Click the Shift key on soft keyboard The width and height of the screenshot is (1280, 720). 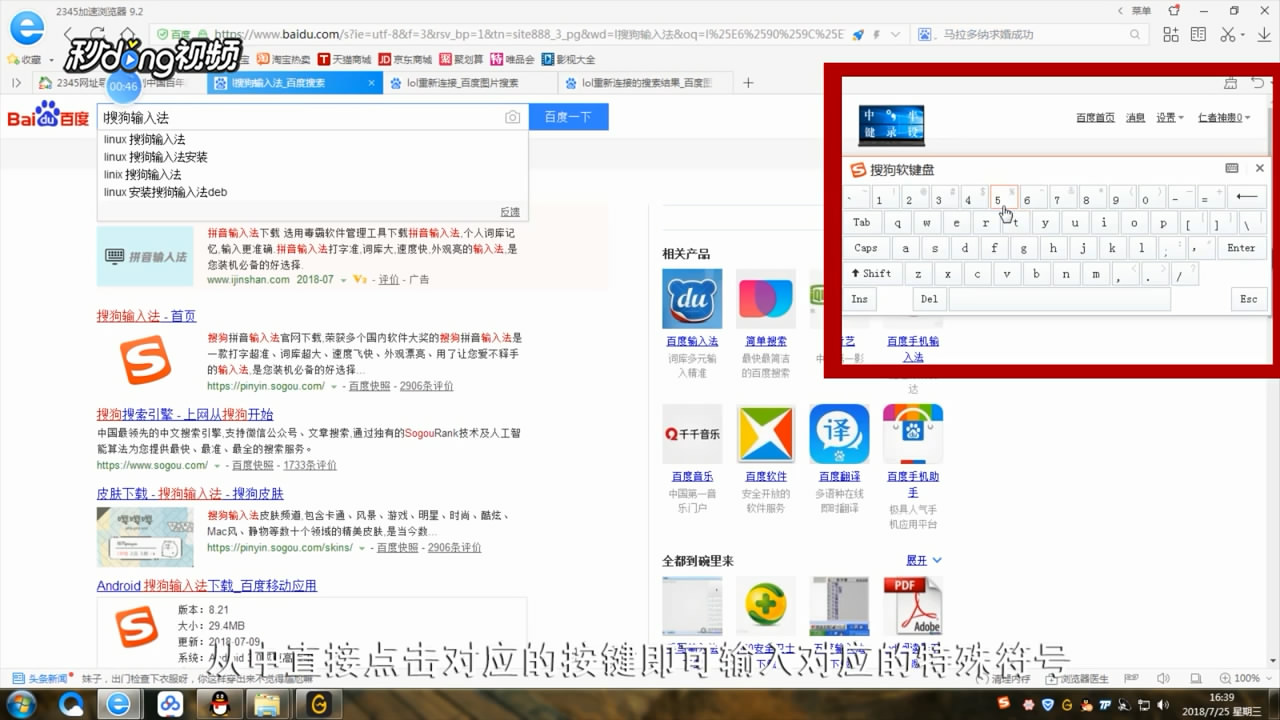pos(873,273)
